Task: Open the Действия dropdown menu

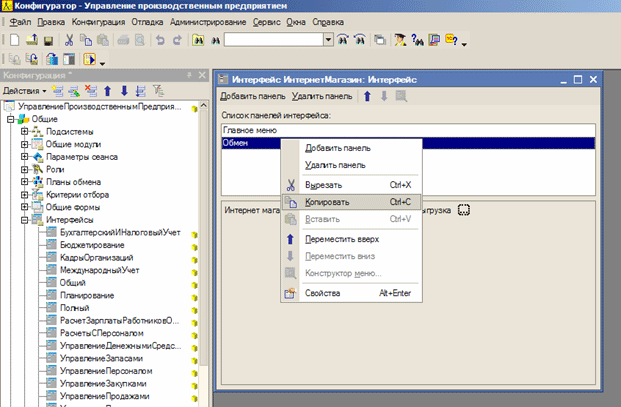Action: (23, 92)
